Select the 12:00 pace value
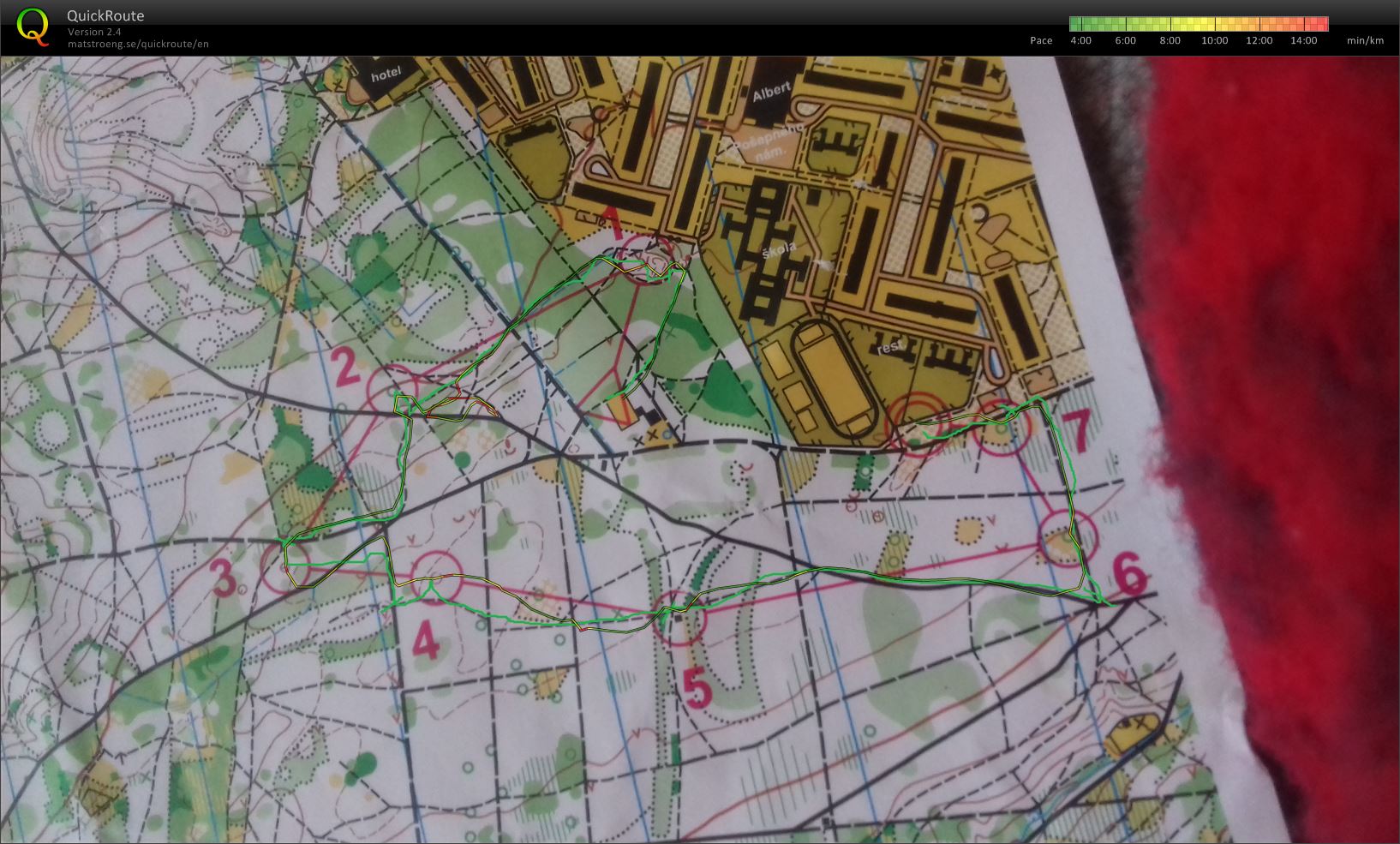The height and width of the screenshot is (844, 1400). [1259, 40]
